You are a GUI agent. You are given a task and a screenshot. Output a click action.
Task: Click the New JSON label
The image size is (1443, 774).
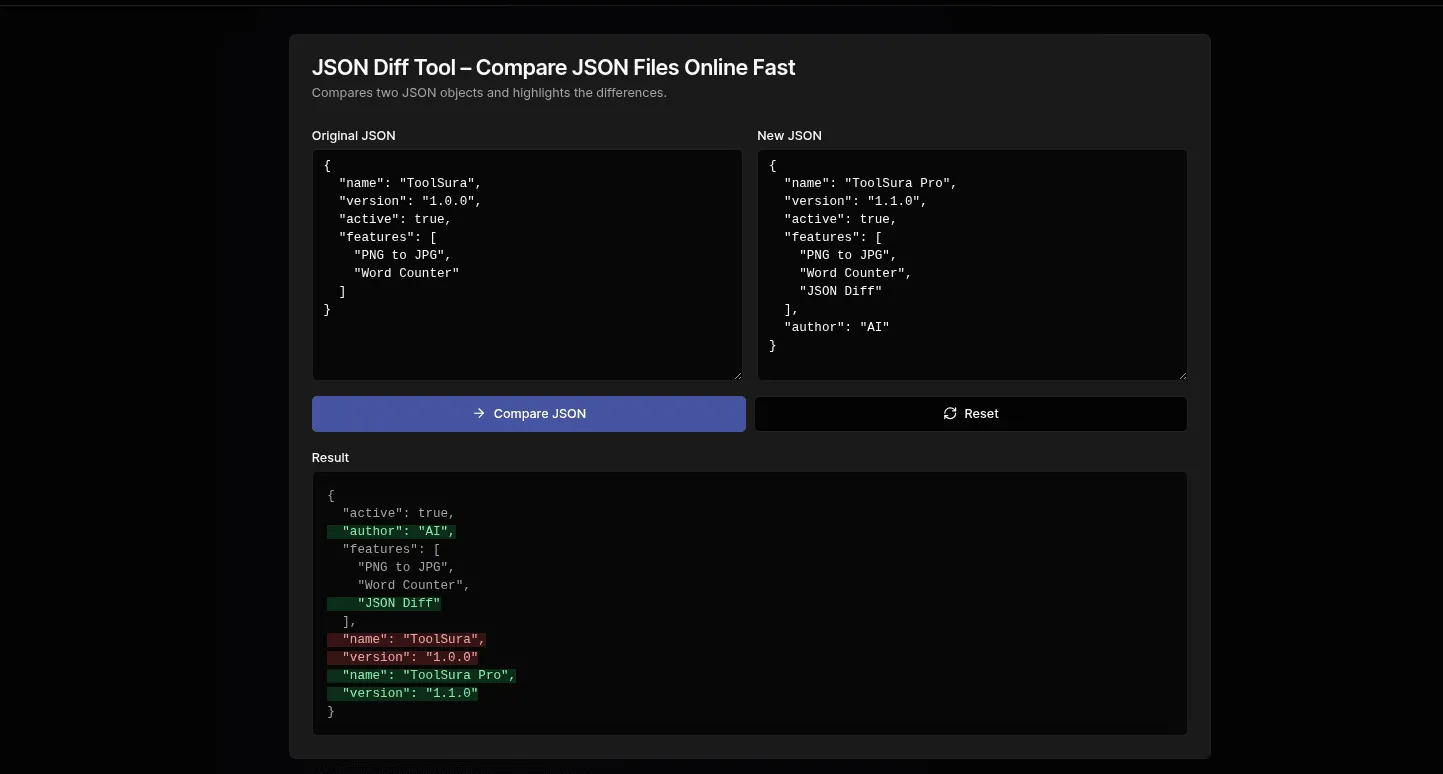click(789, 135)
